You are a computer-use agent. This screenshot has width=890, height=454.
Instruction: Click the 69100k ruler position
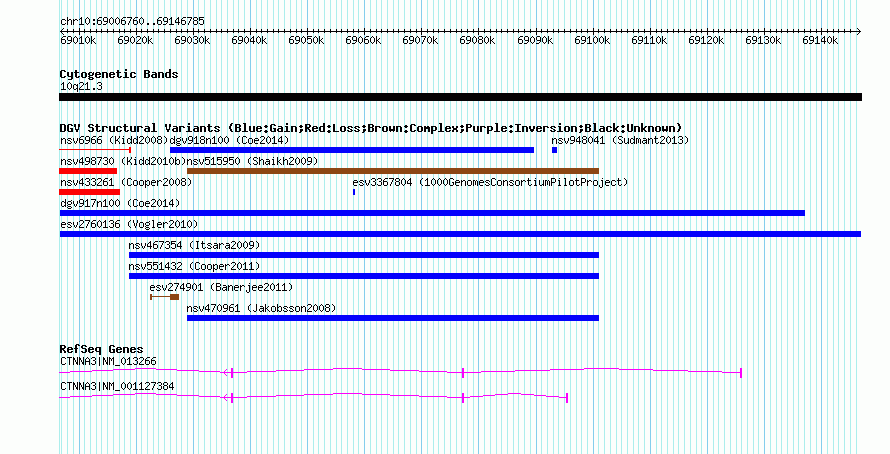(x=593, y=40)
